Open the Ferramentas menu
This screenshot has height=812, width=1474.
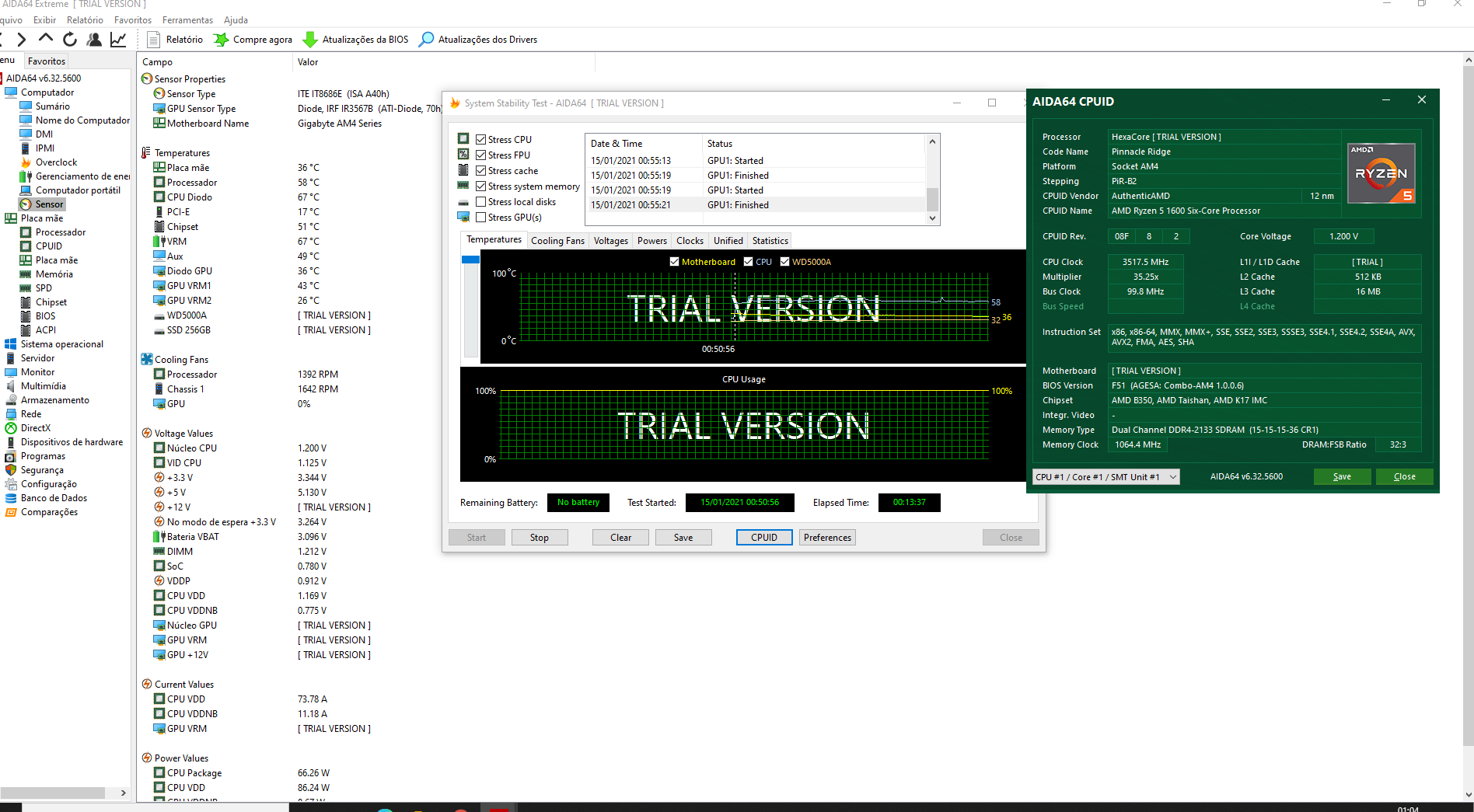pos(187,20)
